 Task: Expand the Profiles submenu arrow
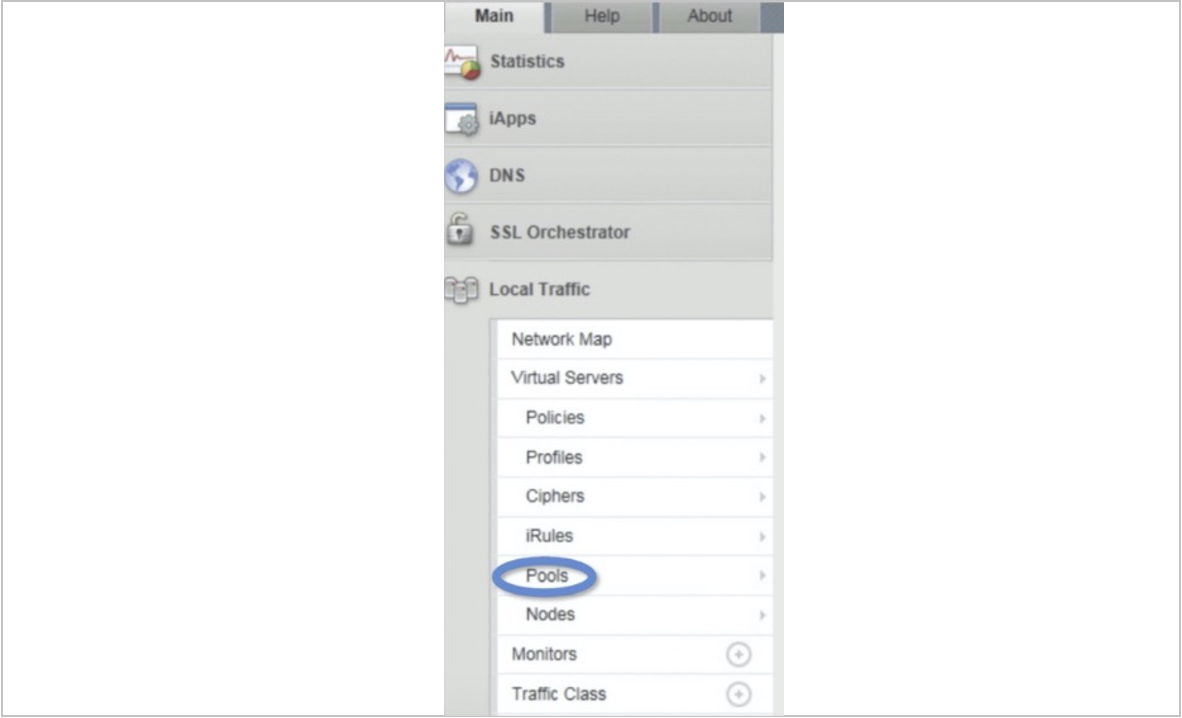pos(762,458)
